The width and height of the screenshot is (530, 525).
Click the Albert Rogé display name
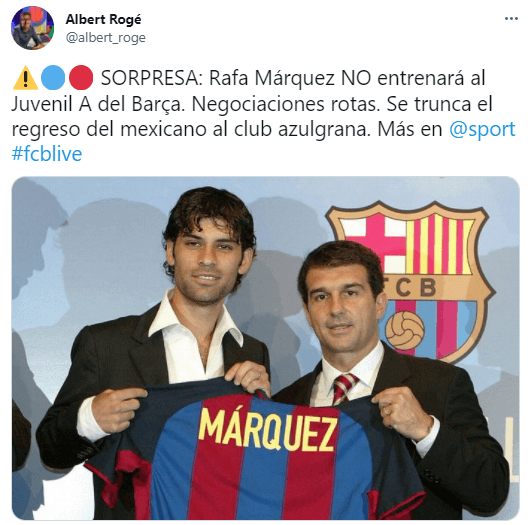point(103,19)
